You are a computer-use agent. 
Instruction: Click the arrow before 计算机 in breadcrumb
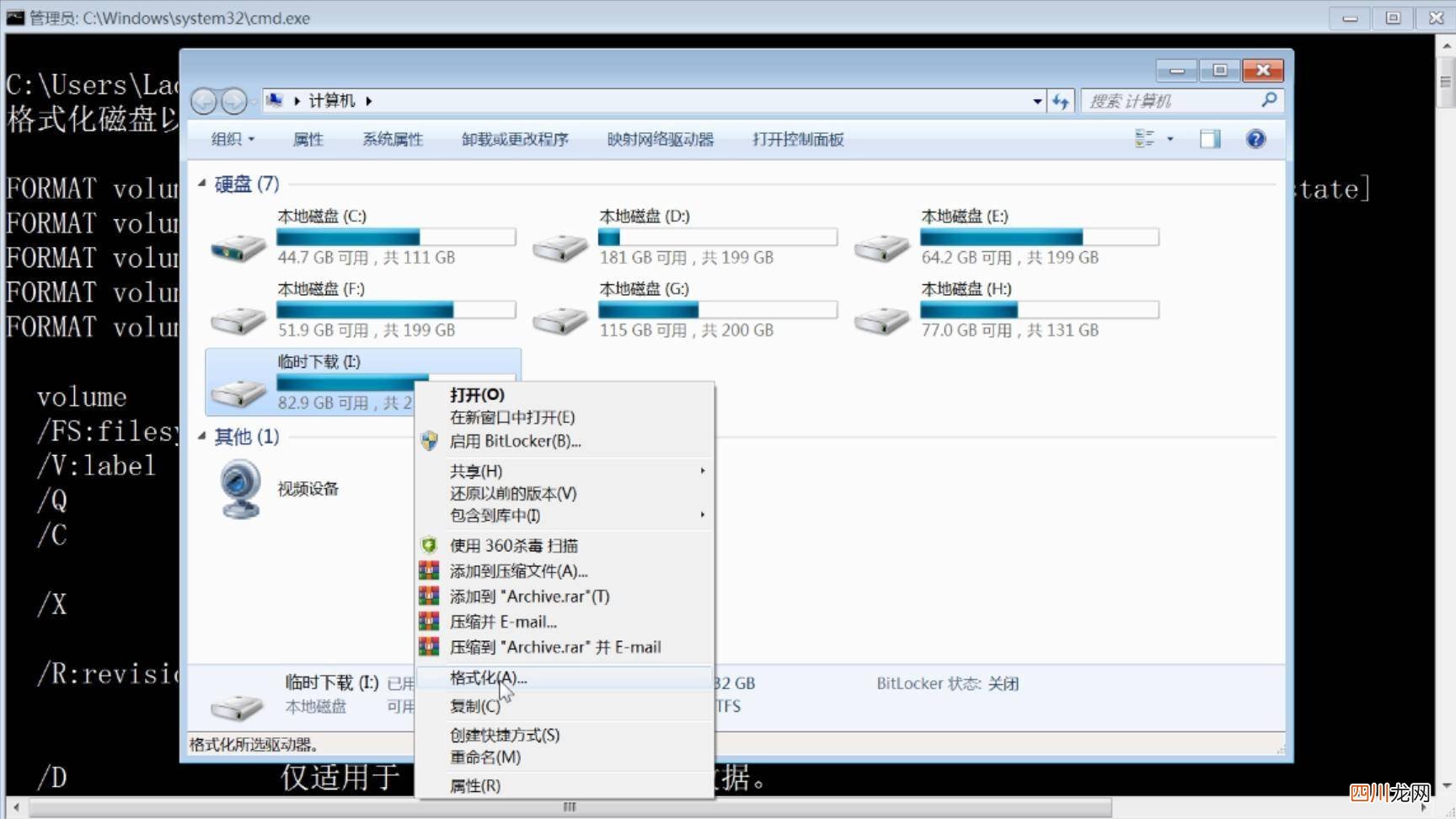pos(297,101)
